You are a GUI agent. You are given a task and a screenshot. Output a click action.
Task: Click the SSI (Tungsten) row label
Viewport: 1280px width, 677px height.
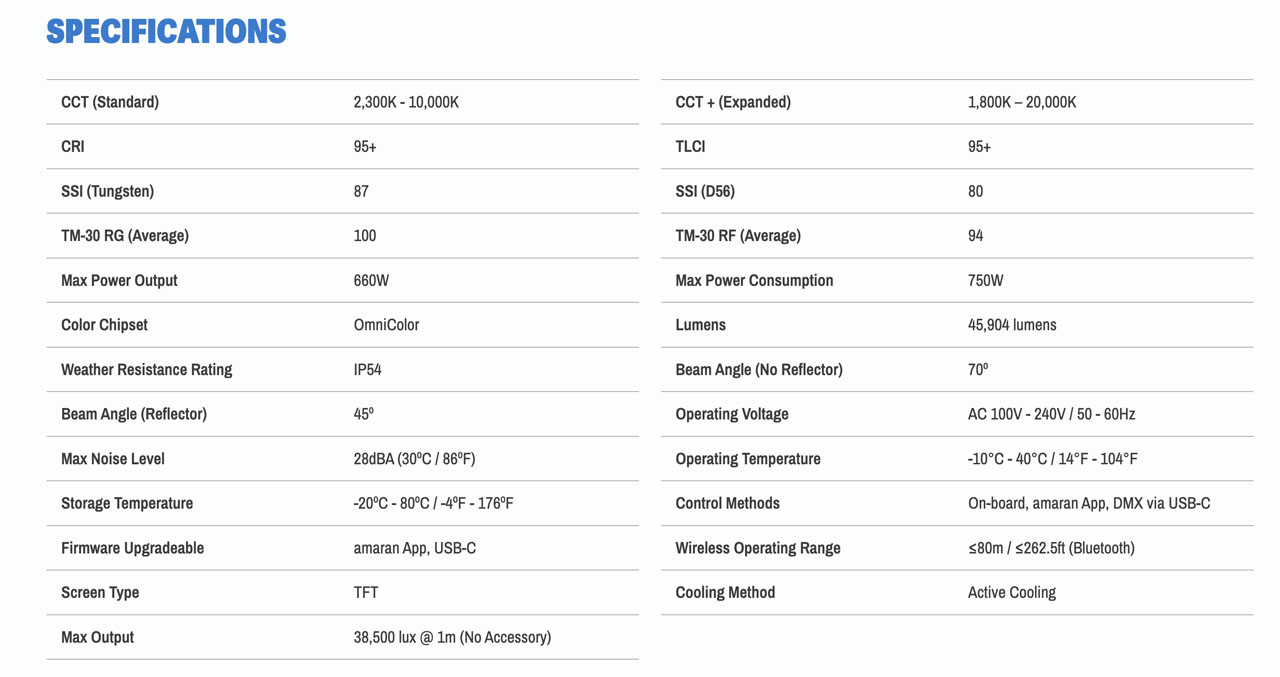(107, 191)
